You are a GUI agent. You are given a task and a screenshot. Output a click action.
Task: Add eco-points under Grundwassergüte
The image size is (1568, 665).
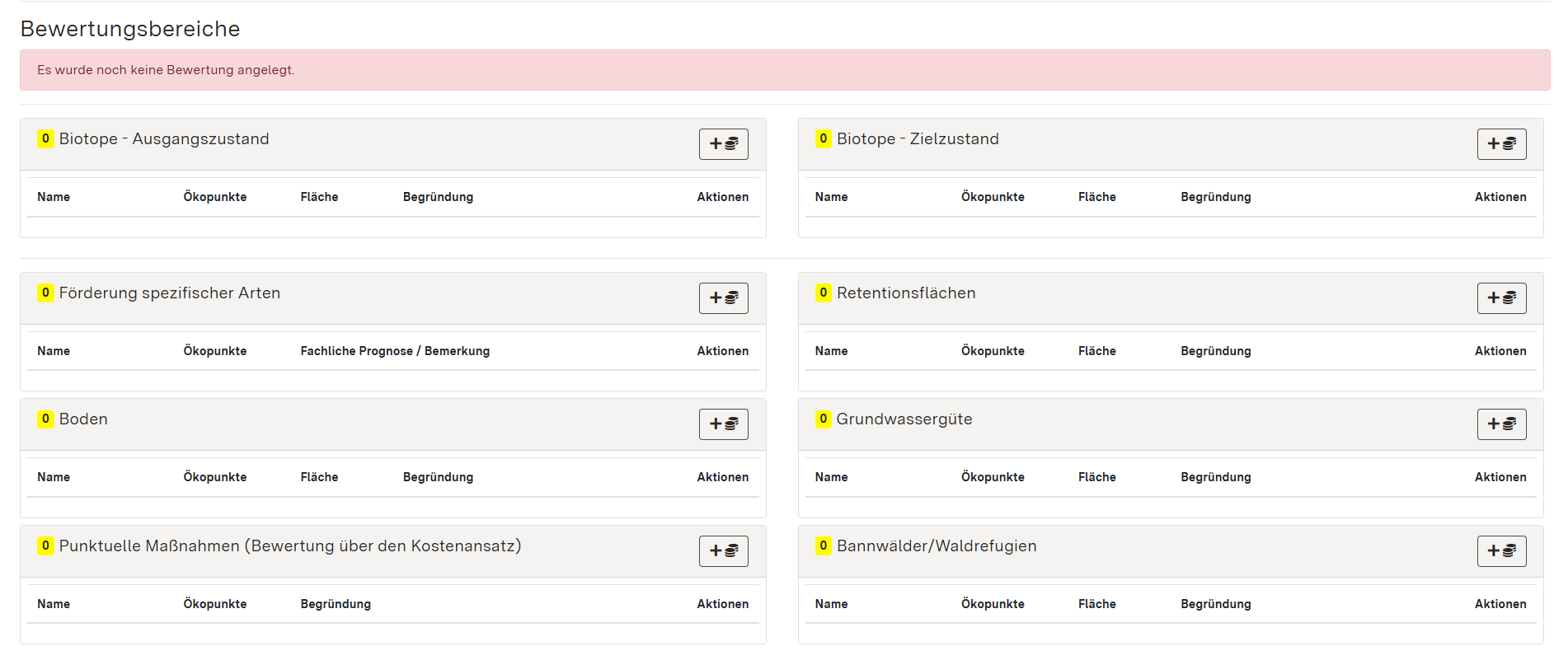tap(1501, 424)
